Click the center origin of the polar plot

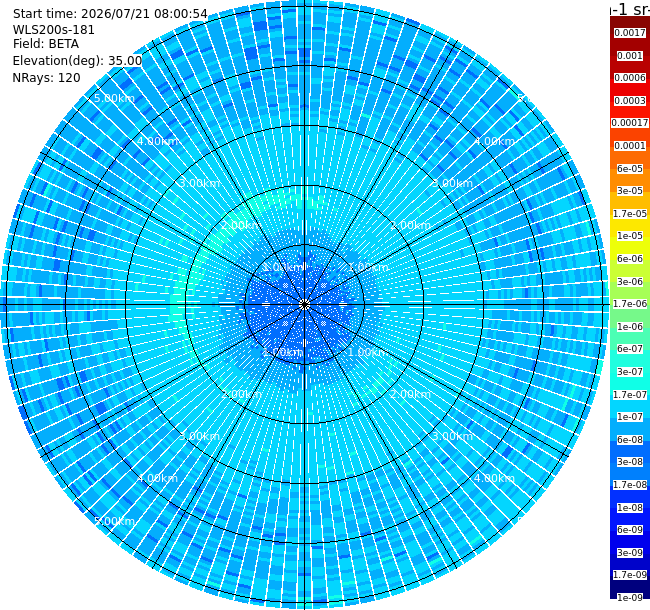point(304,305)
